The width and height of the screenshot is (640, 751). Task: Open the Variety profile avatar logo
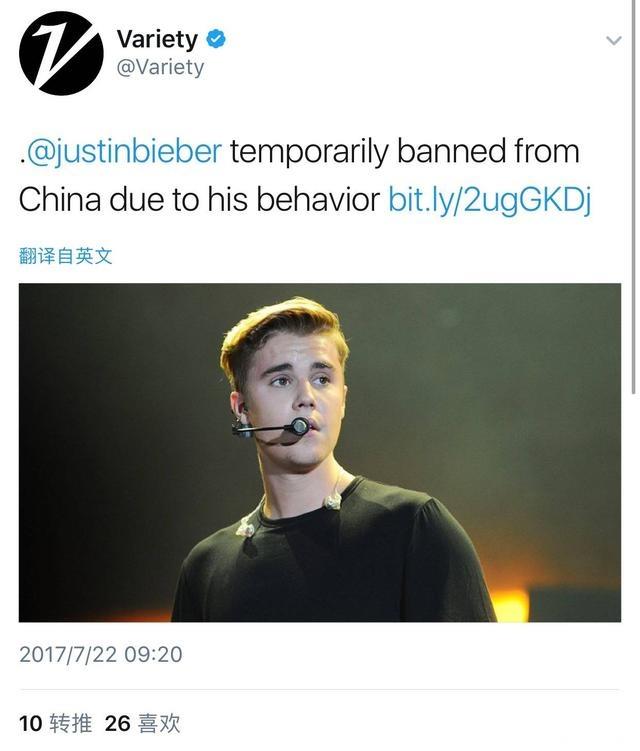61,53
